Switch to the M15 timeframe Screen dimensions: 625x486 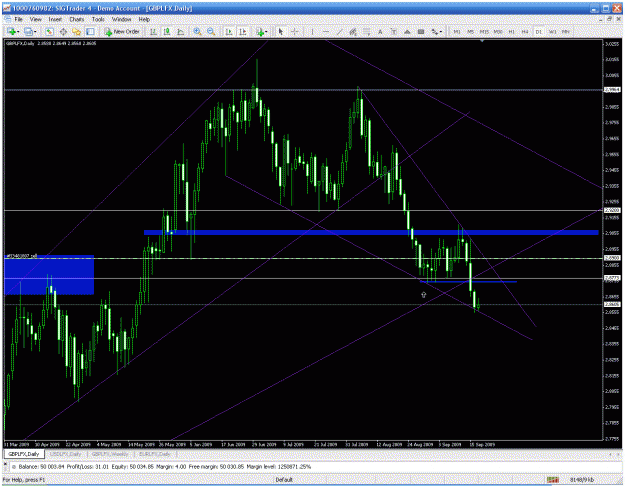pos(484,31)
